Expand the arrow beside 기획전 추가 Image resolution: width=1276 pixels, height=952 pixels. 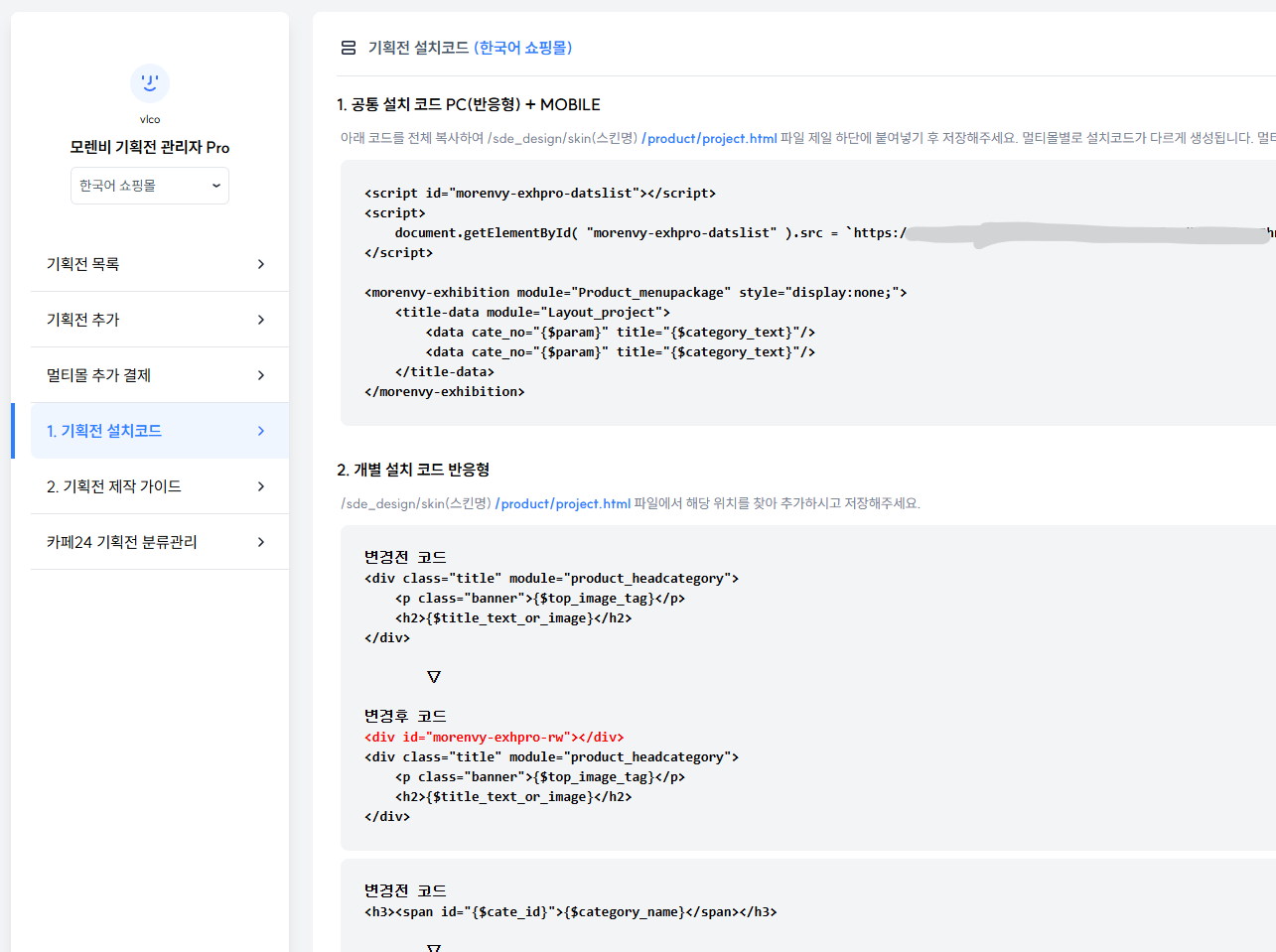261,320
